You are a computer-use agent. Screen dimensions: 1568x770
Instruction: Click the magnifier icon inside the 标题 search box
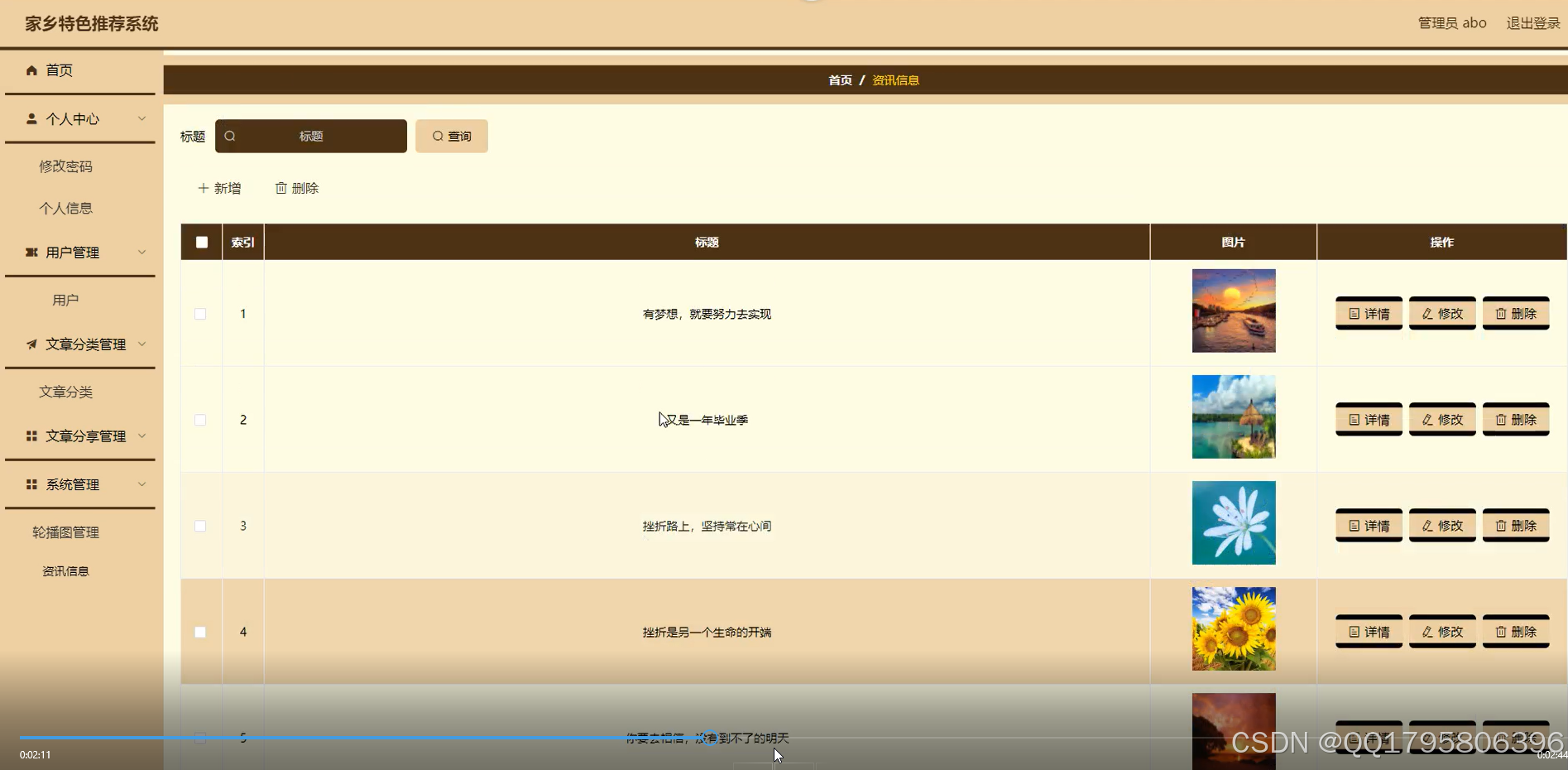pos(229,136)
